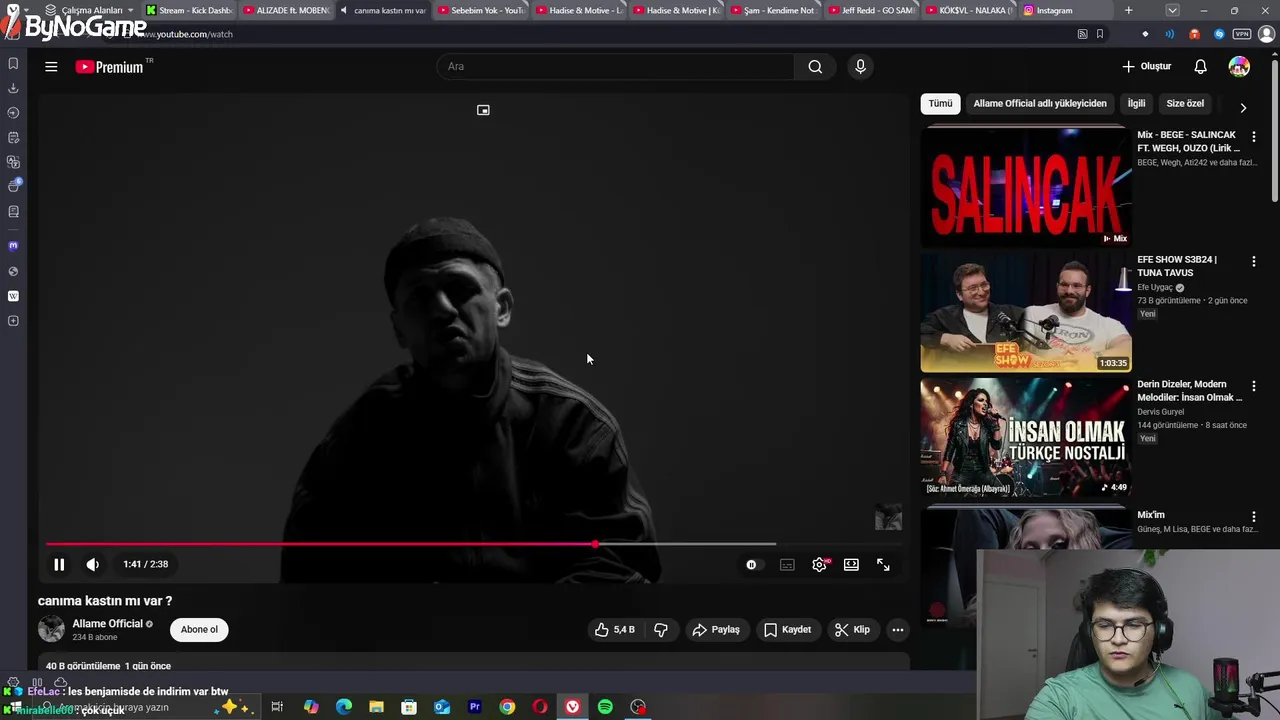Enter fullscreen mode in the player
This screenshot has width=1280, height=720.
click(x=883, y=565)
